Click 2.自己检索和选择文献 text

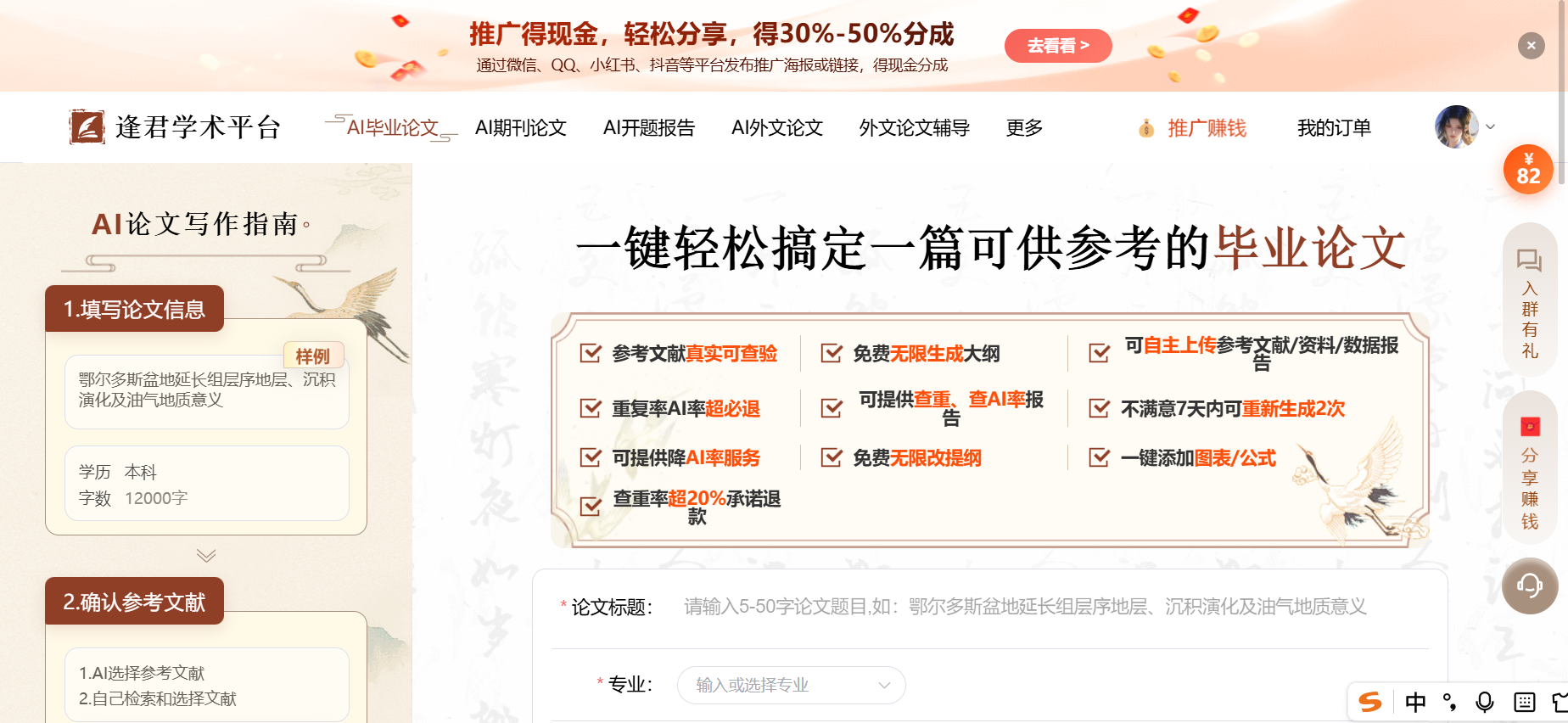click(158, 698)
